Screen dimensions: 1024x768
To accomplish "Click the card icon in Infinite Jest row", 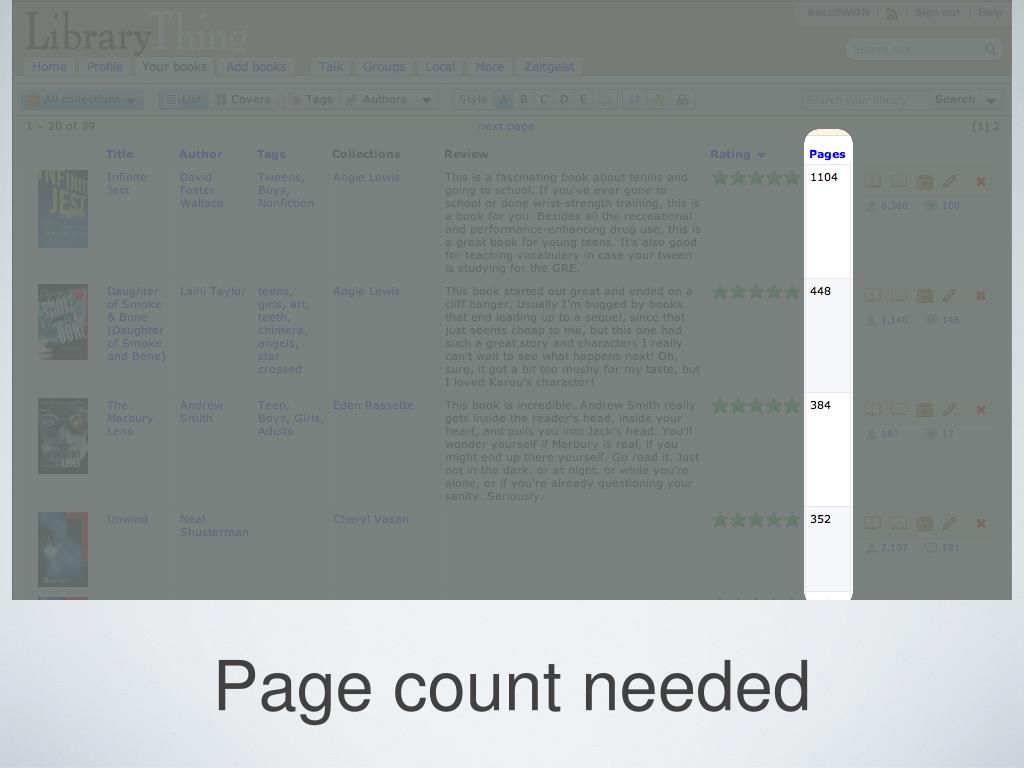I will (899, 182).
